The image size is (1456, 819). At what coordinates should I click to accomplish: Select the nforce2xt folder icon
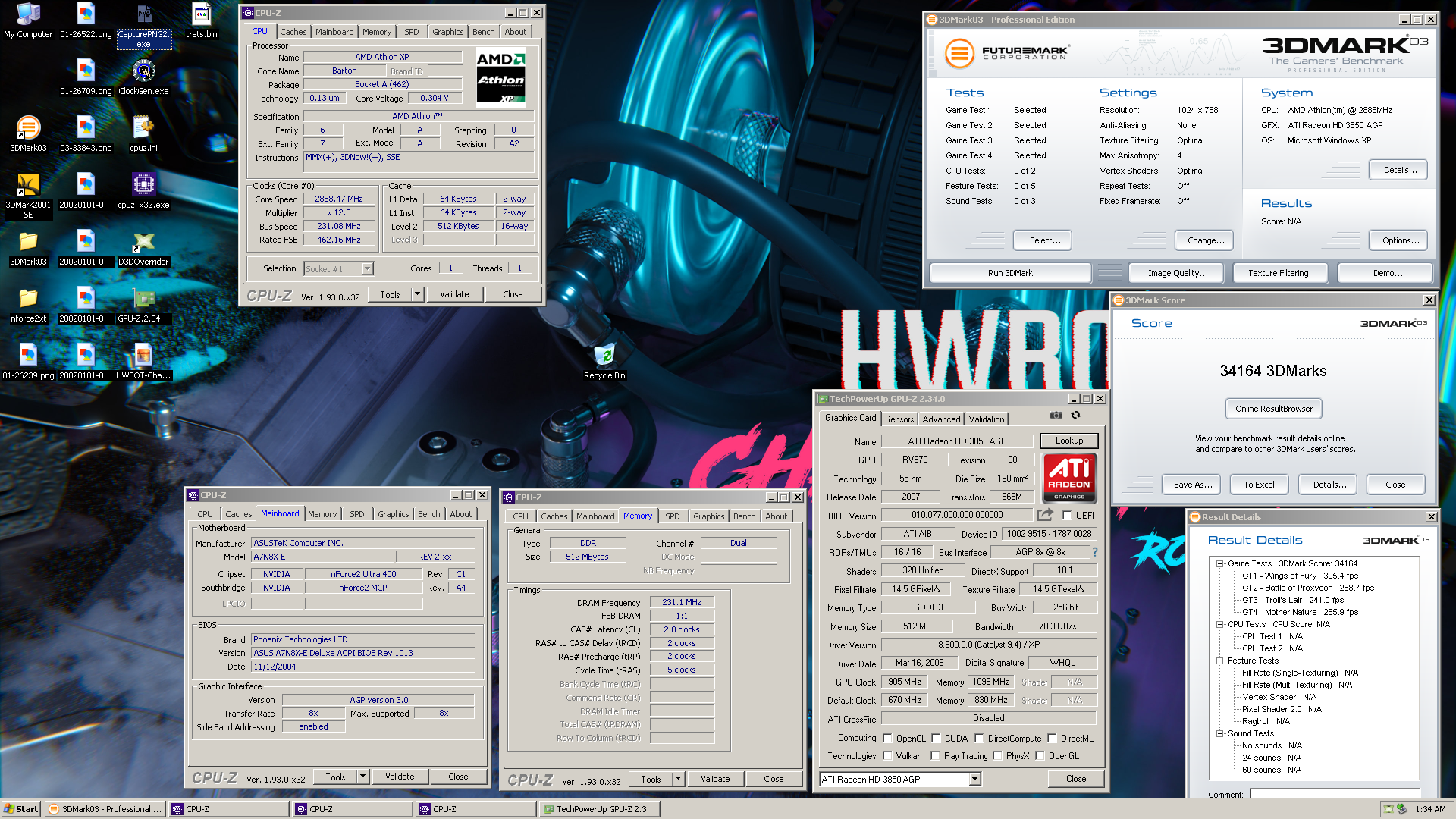(28, 305)
